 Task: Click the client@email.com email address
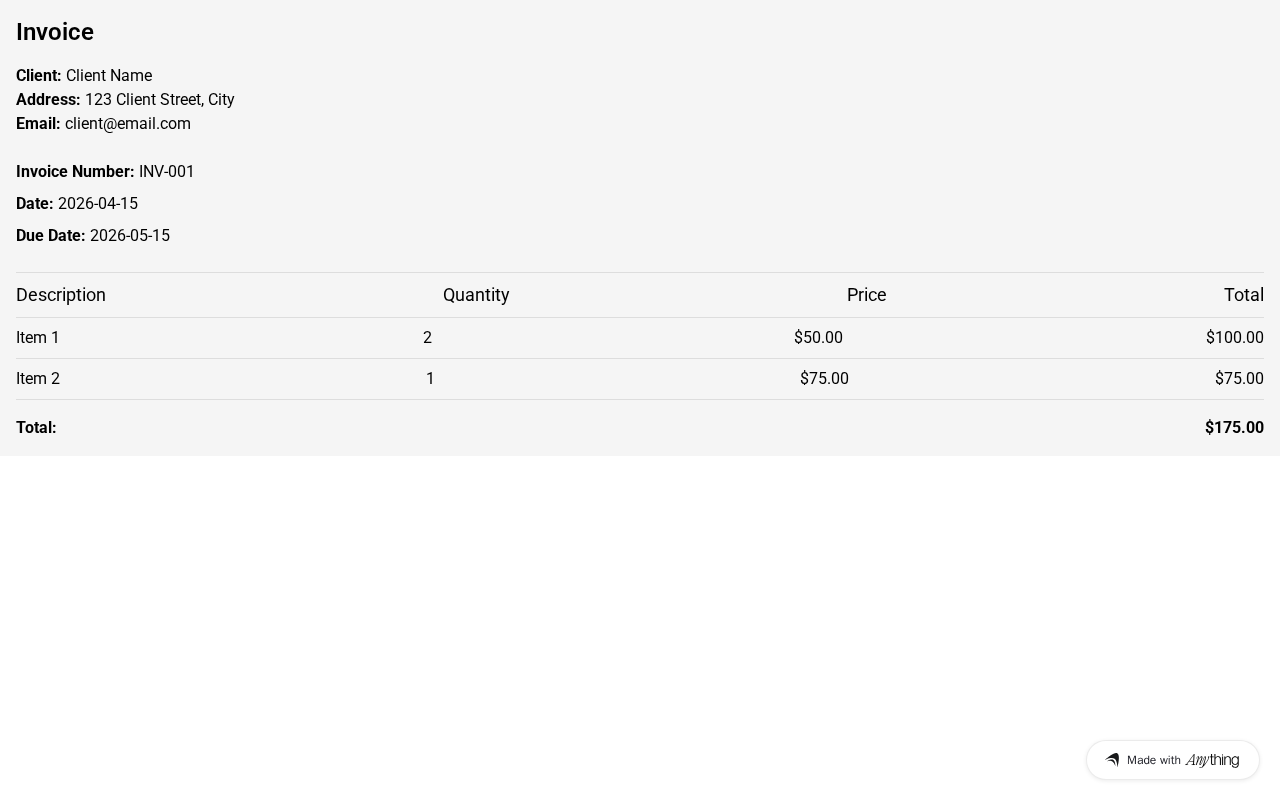point(127,124)
